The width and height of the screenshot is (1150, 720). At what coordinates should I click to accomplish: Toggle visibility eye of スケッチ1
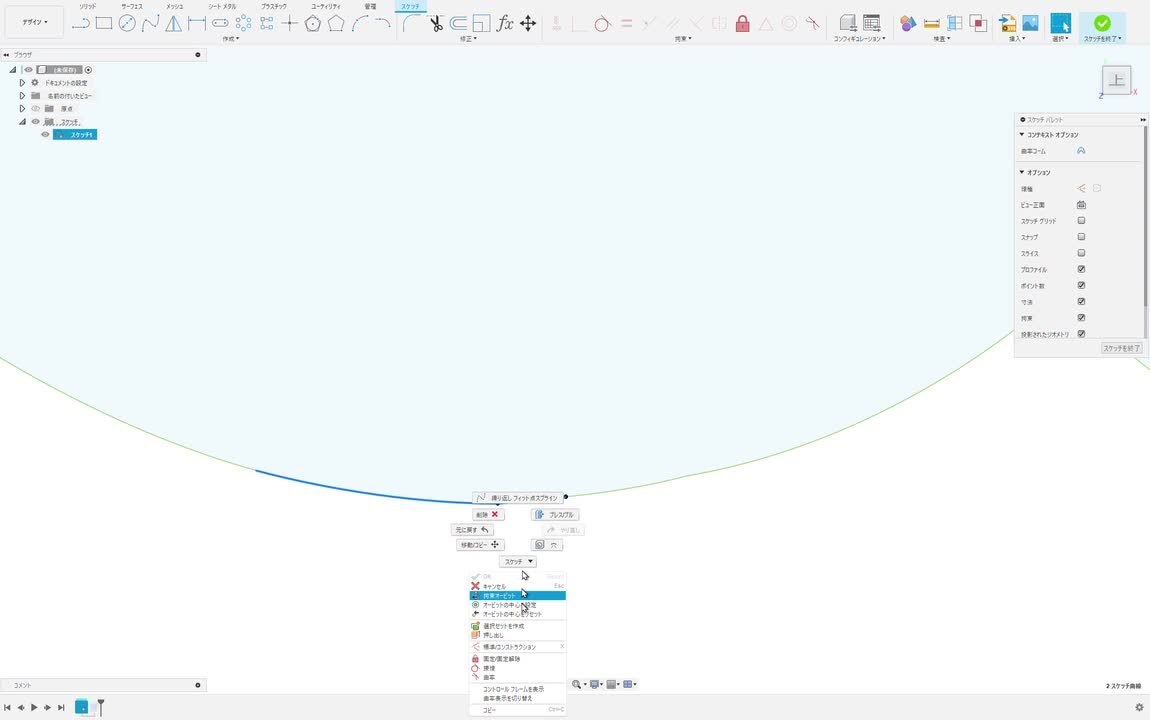(45, 135)
